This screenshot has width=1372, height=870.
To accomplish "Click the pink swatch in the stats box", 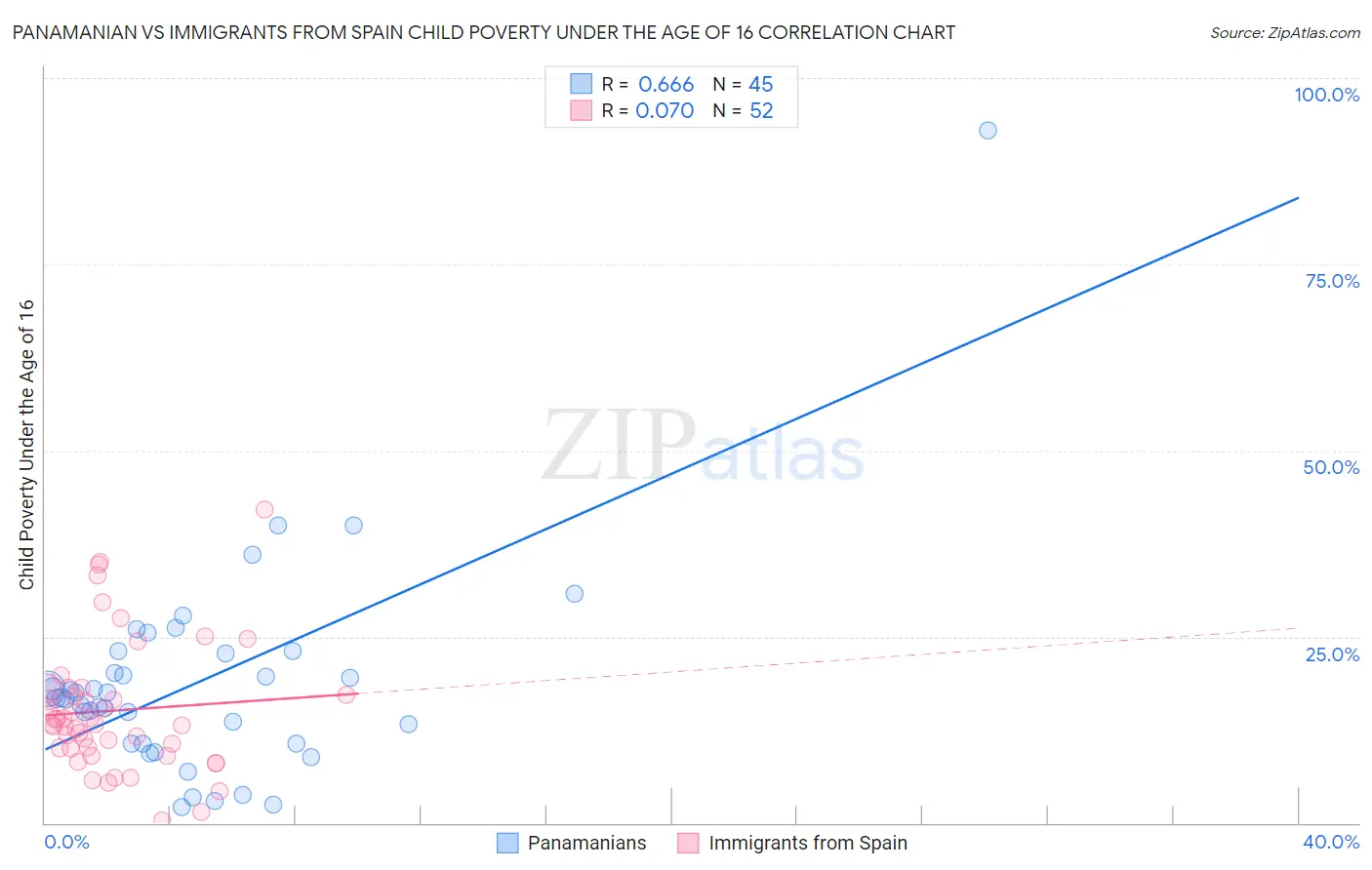I will coord(582,110).
